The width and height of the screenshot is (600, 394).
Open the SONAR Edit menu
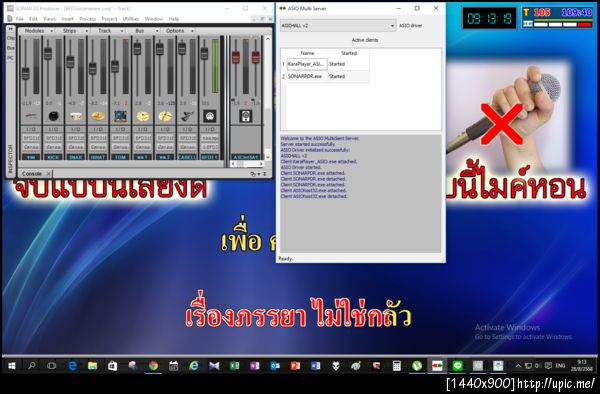coord(33,19)
